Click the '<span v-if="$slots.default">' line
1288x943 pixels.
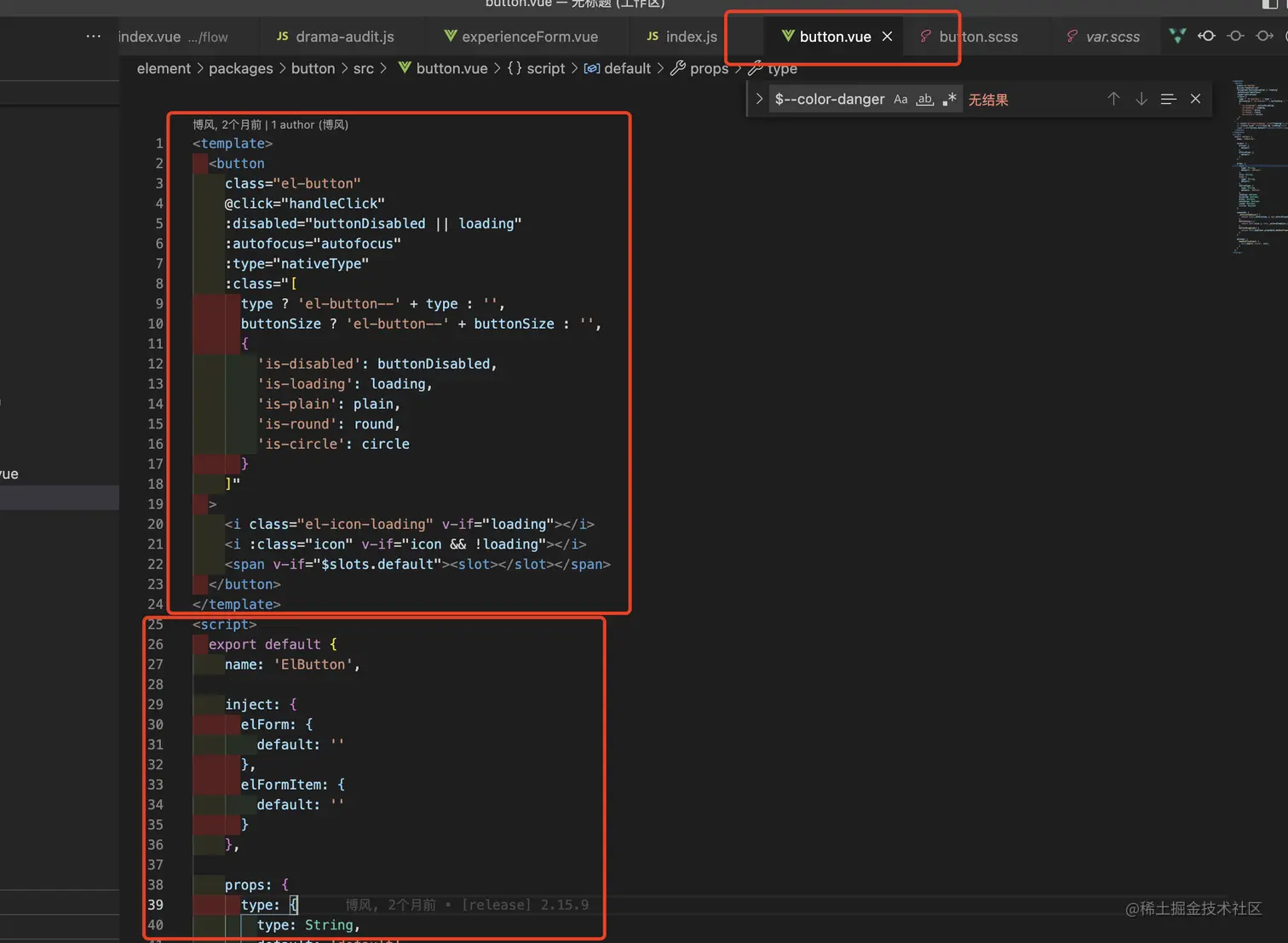point(417,564)
